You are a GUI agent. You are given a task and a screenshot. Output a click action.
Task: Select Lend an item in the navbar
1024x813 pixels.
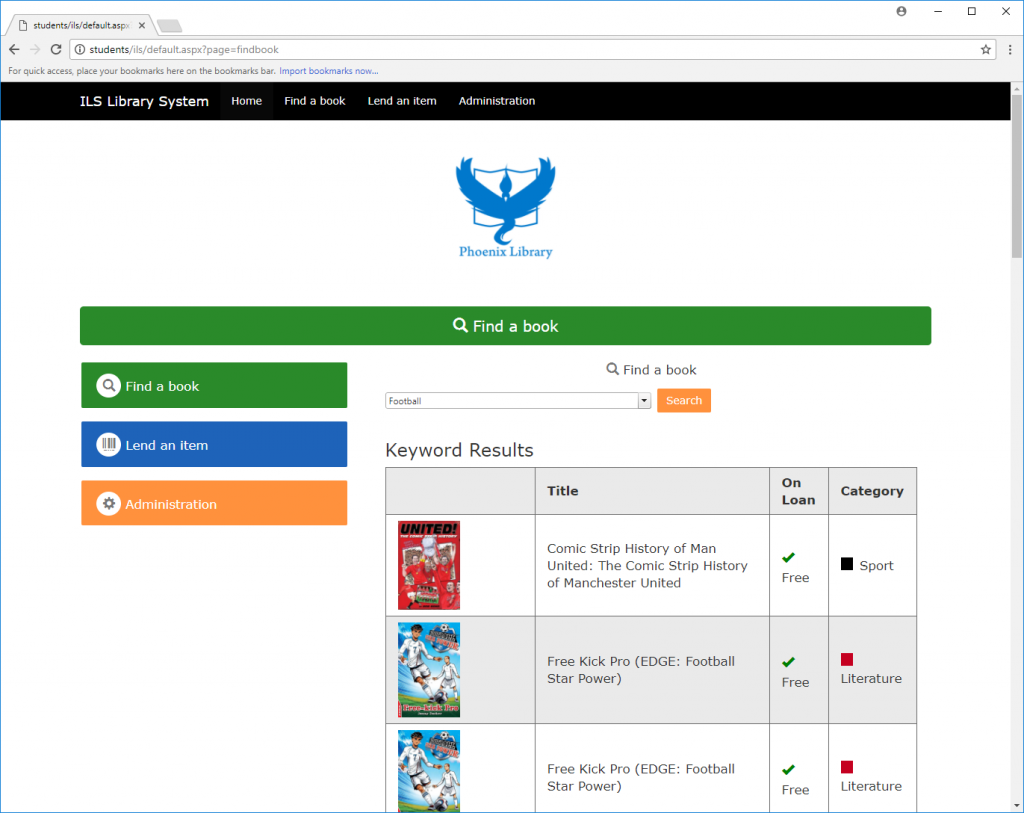(402, 101)
